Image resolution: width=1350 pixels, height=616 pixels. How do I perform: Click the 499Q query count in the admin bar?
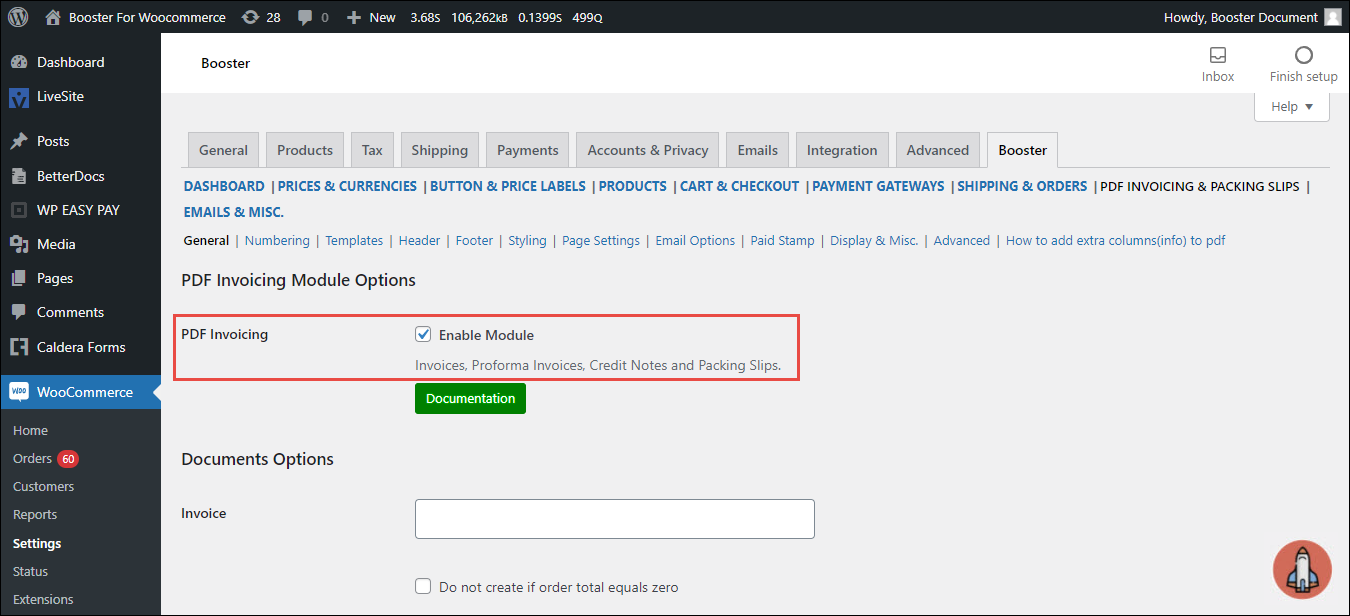tap(587, 17)
